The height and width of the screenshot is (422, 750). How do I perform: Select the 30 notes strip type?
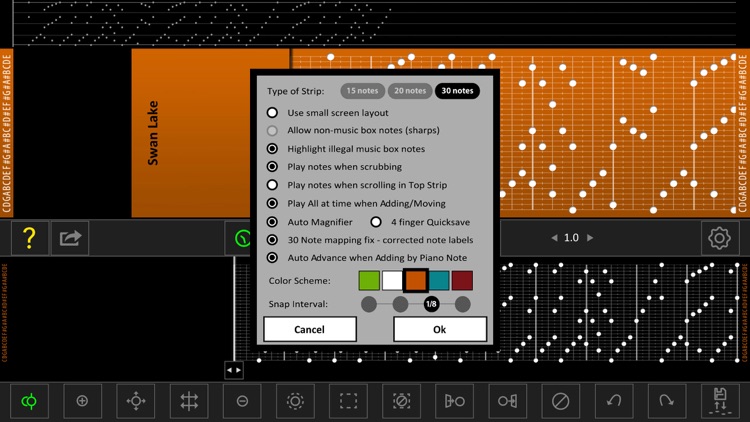click(x=457, y=90)
